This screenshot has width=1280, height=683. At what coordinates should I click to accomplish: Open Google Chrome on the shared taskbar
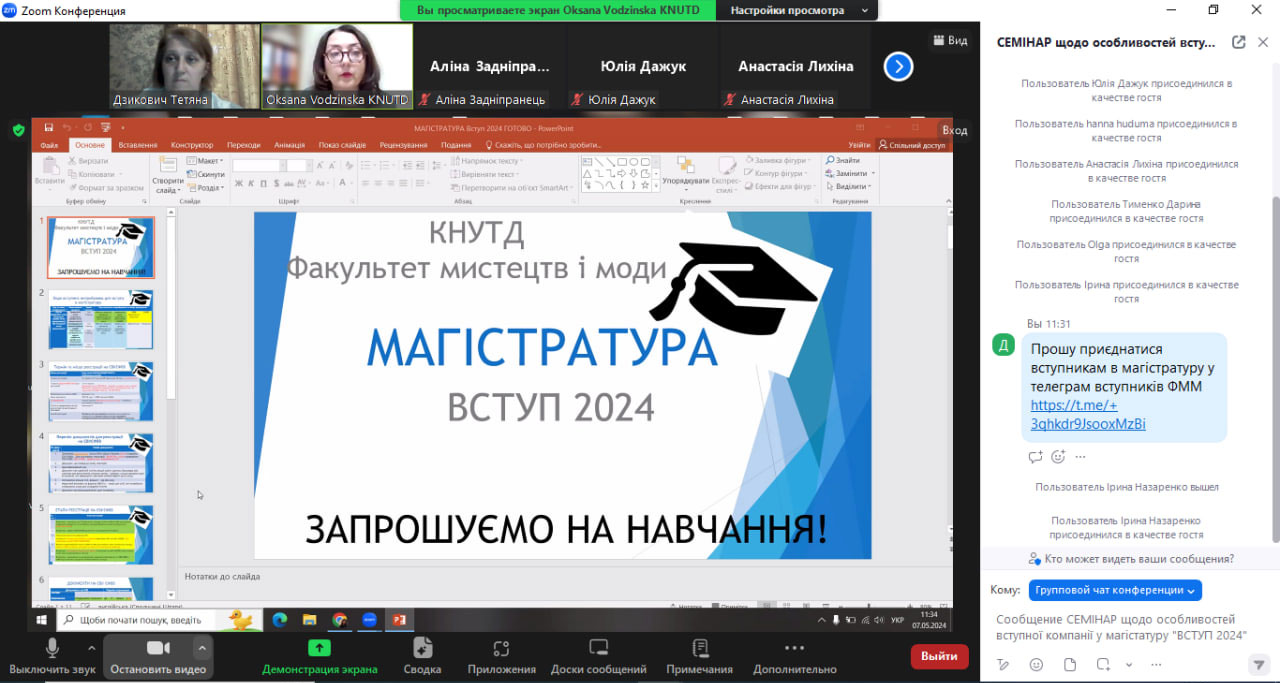339,620
